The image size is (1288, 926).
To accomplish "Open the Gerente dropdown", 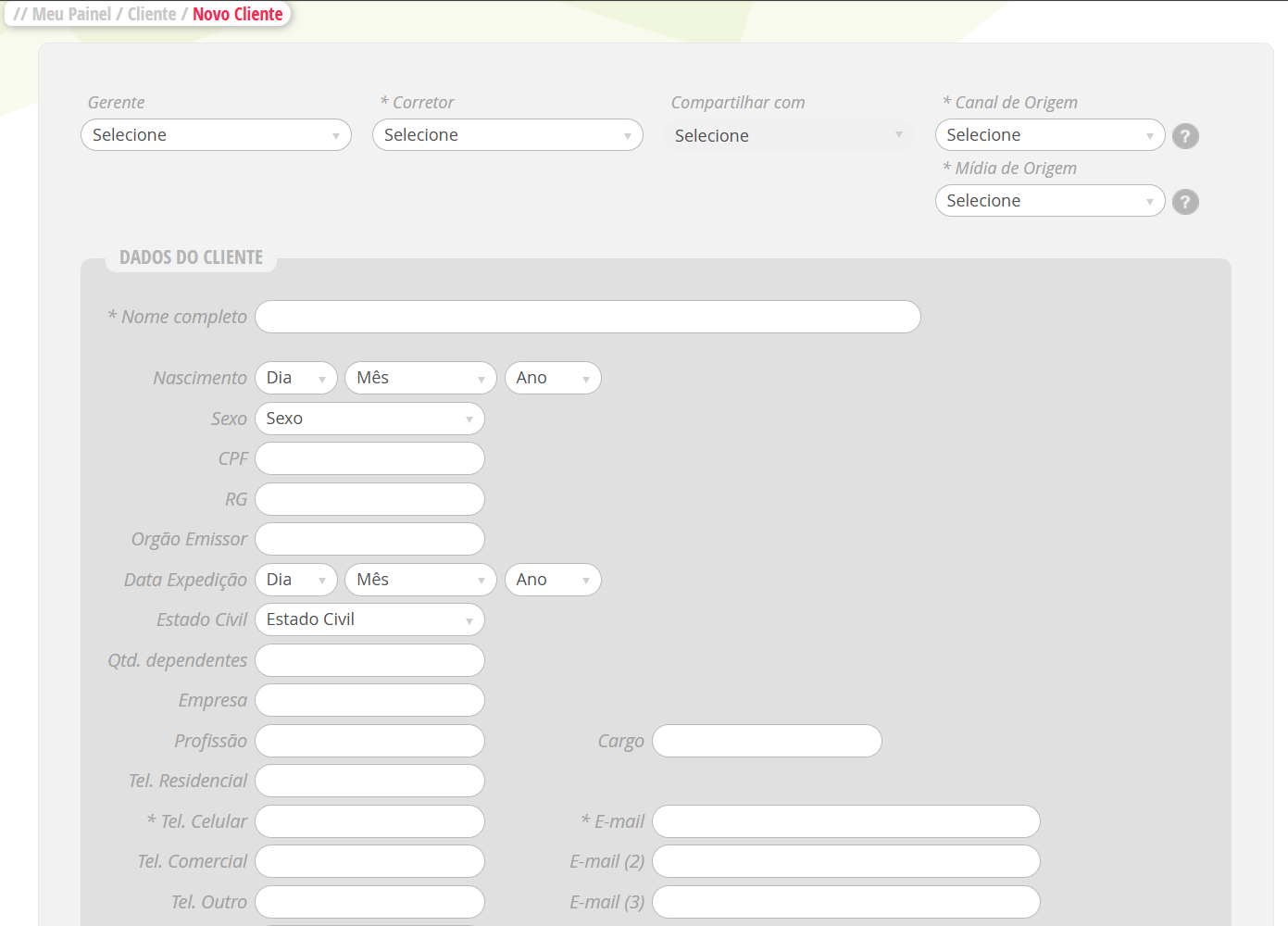I will point(216,135).
